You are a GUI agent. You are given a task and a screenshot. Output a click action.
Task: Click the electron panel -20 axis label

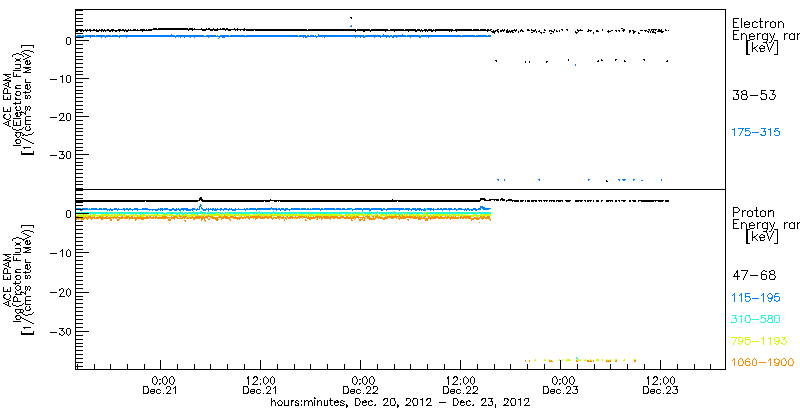tap(60, 117)
